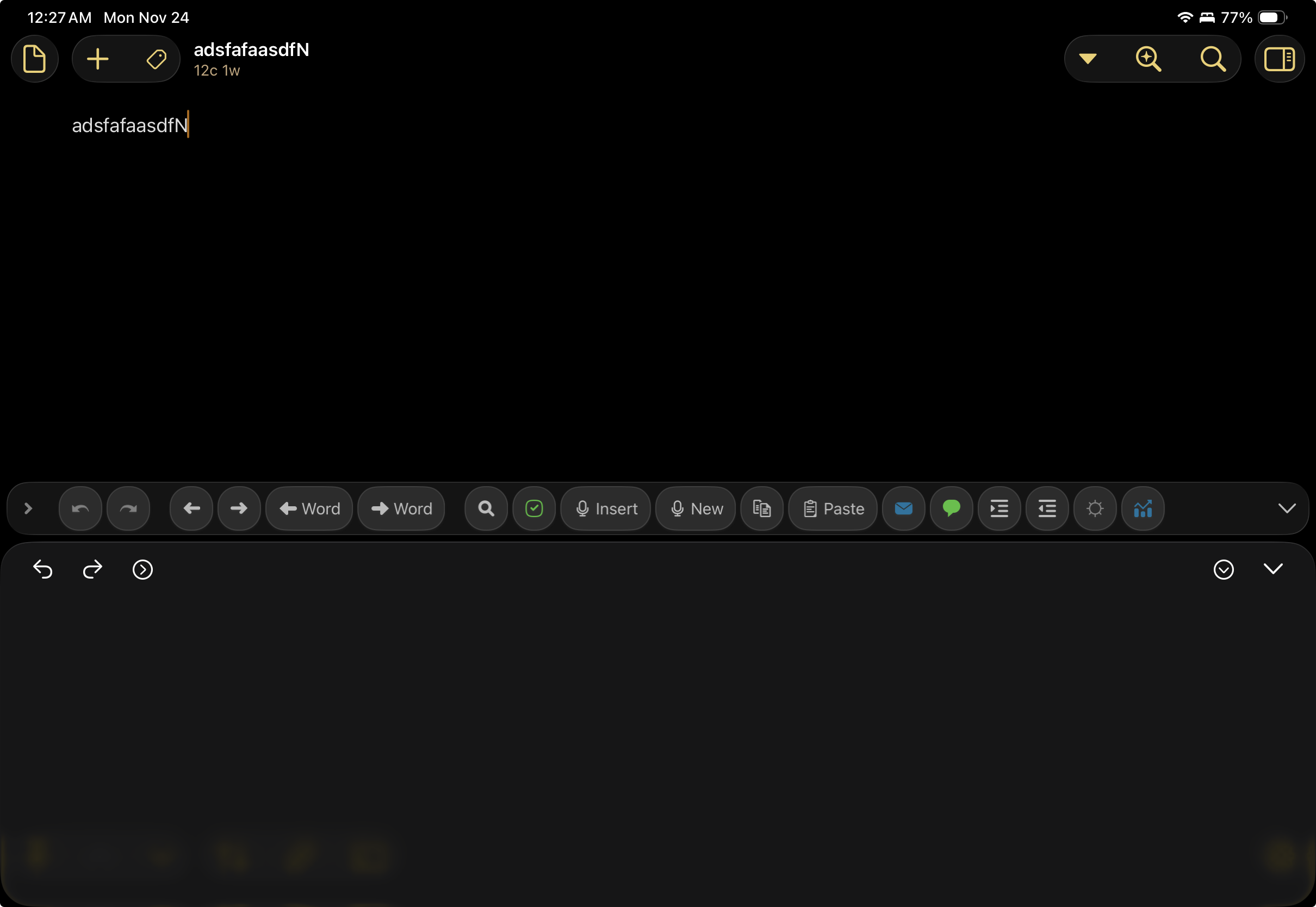The height and width of the screenshot is (907, 1316).
Task: Tap the New dictation button
Action: click(696, 508)
